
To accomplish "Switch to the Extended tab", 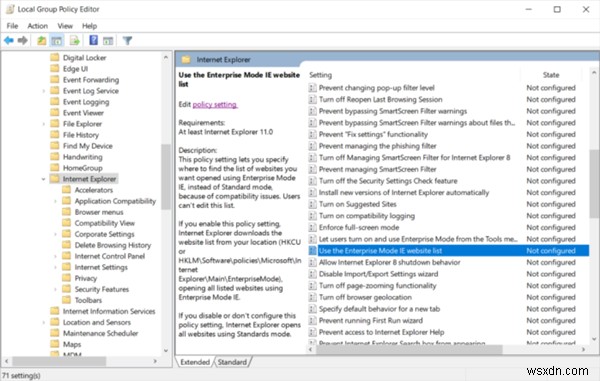I will (195, 362).
